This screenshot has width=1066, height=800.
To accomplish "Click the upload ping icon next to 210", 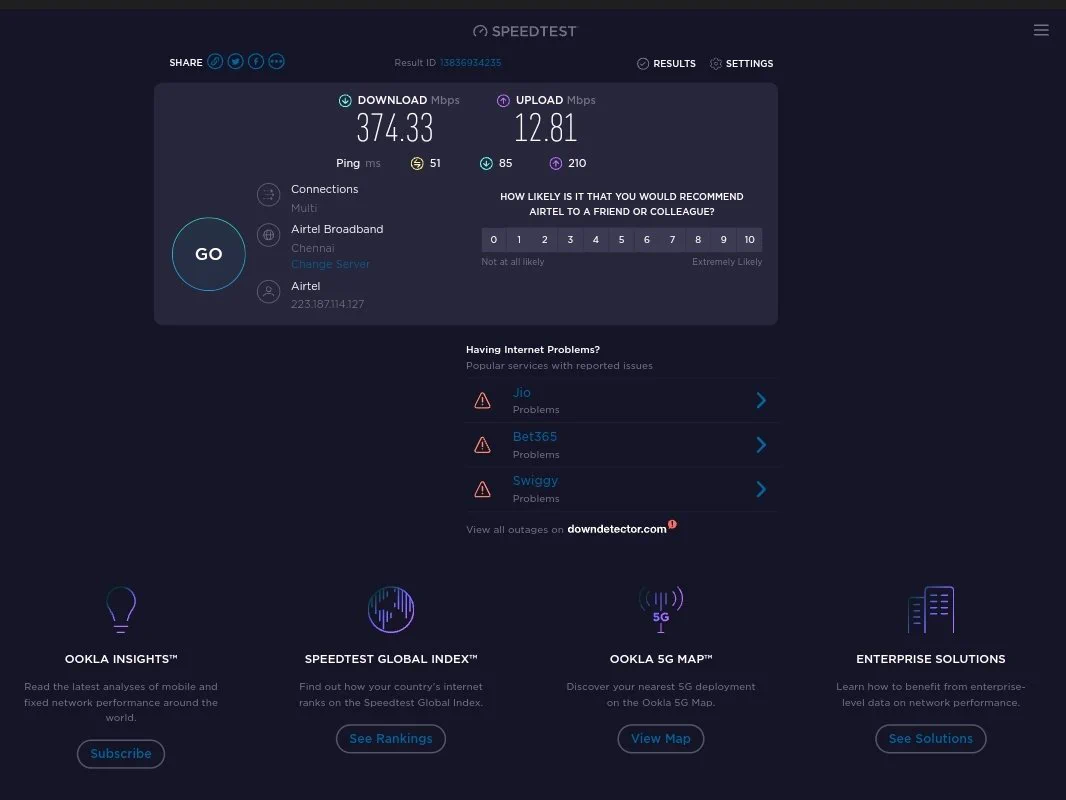I will [555, 164].
